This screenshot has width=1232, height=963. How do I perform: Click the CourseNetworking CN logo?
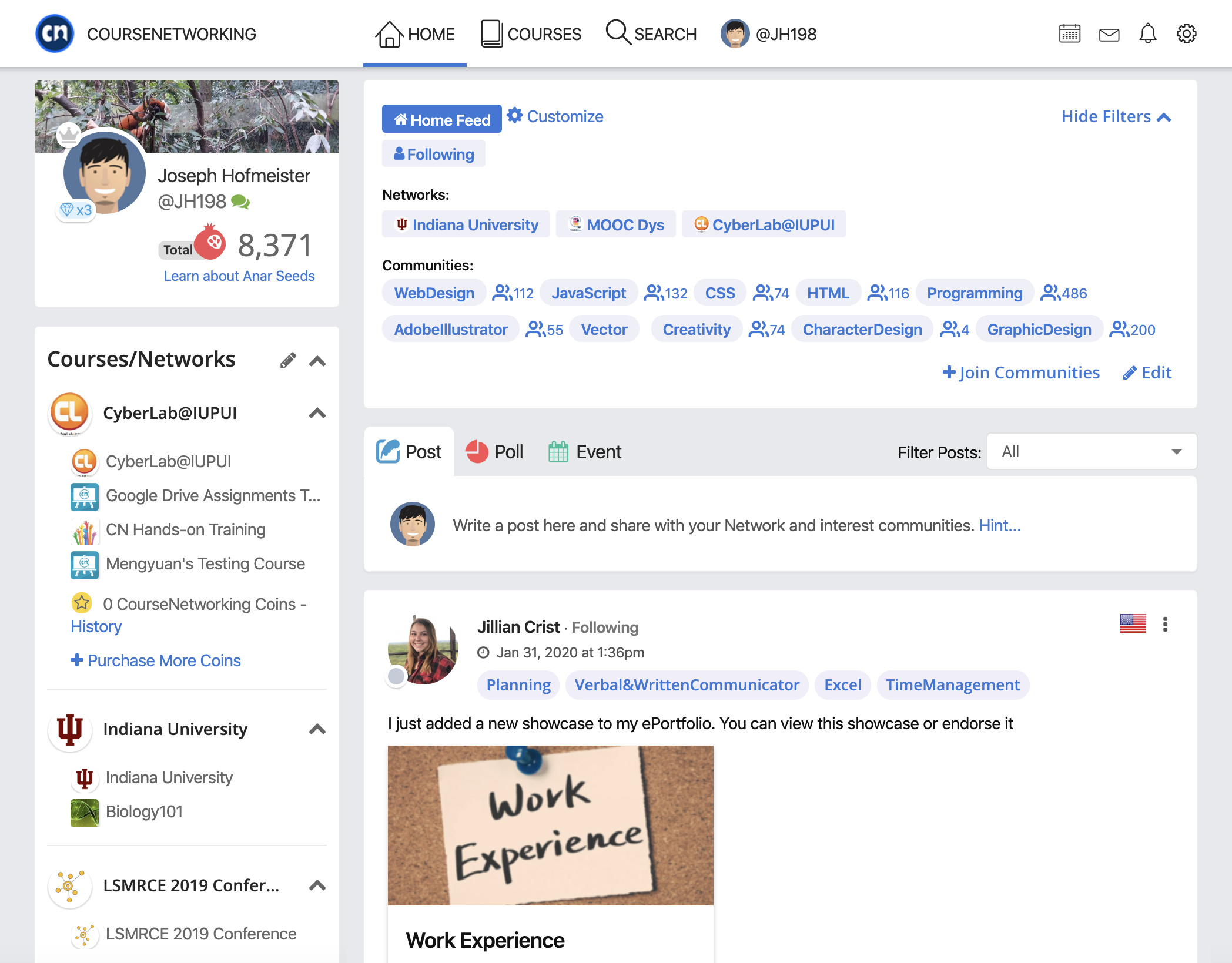click(x=55, y=33)
